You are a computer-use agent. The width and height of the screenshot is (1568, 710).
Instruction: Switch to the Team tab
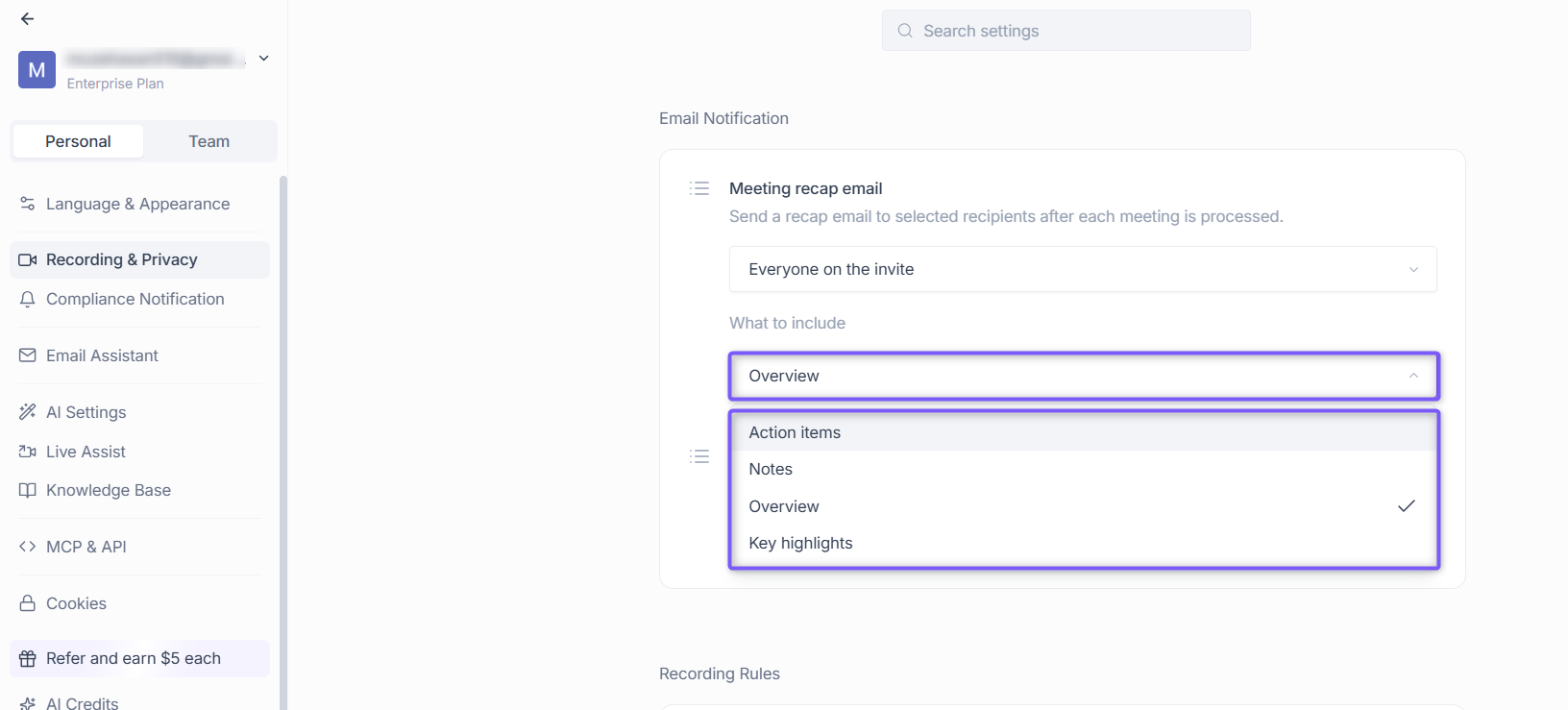click(209, 141)
